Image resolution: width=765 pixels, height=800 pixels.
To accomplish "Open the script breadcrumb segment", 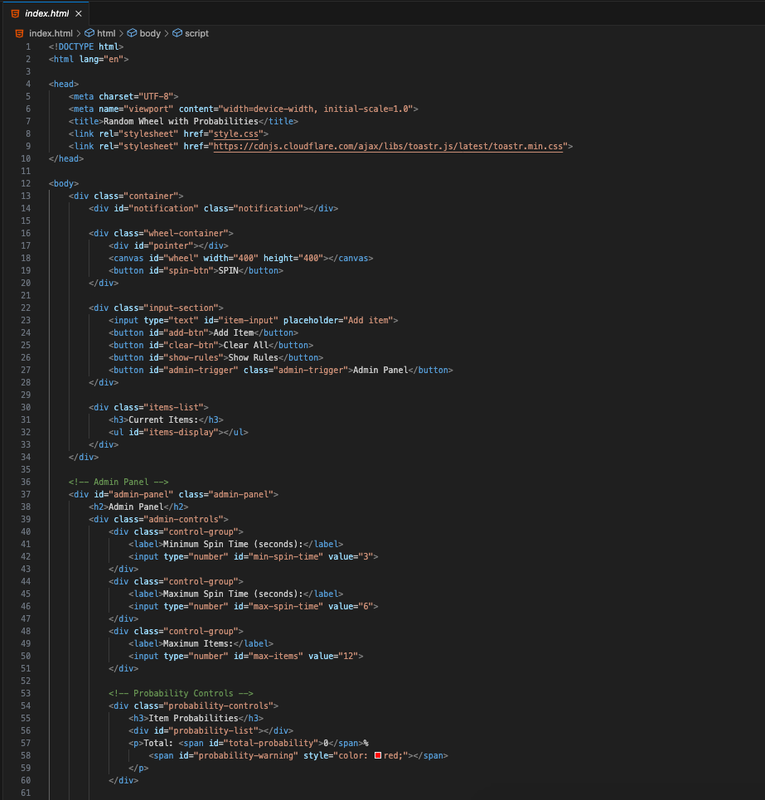I will tap(196, 33).
